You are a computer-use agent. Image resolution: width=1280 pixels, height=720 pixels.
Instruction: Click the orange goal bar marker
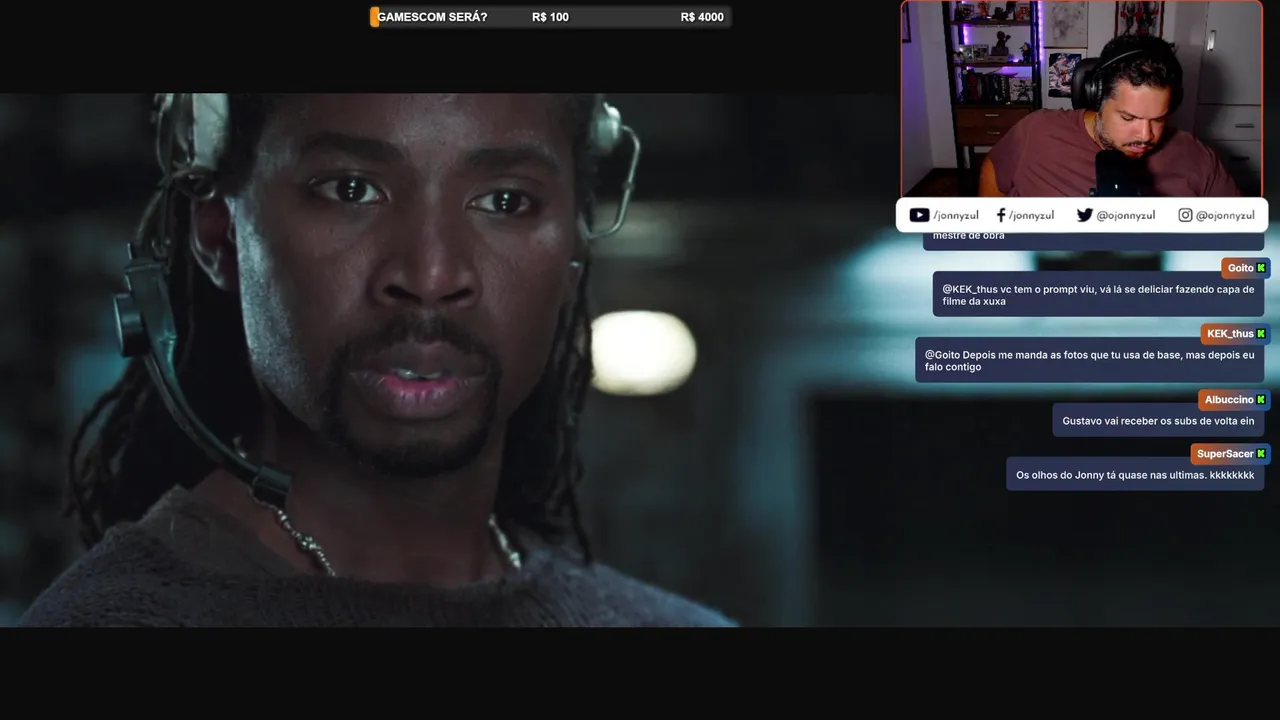(x=375, y=17)
